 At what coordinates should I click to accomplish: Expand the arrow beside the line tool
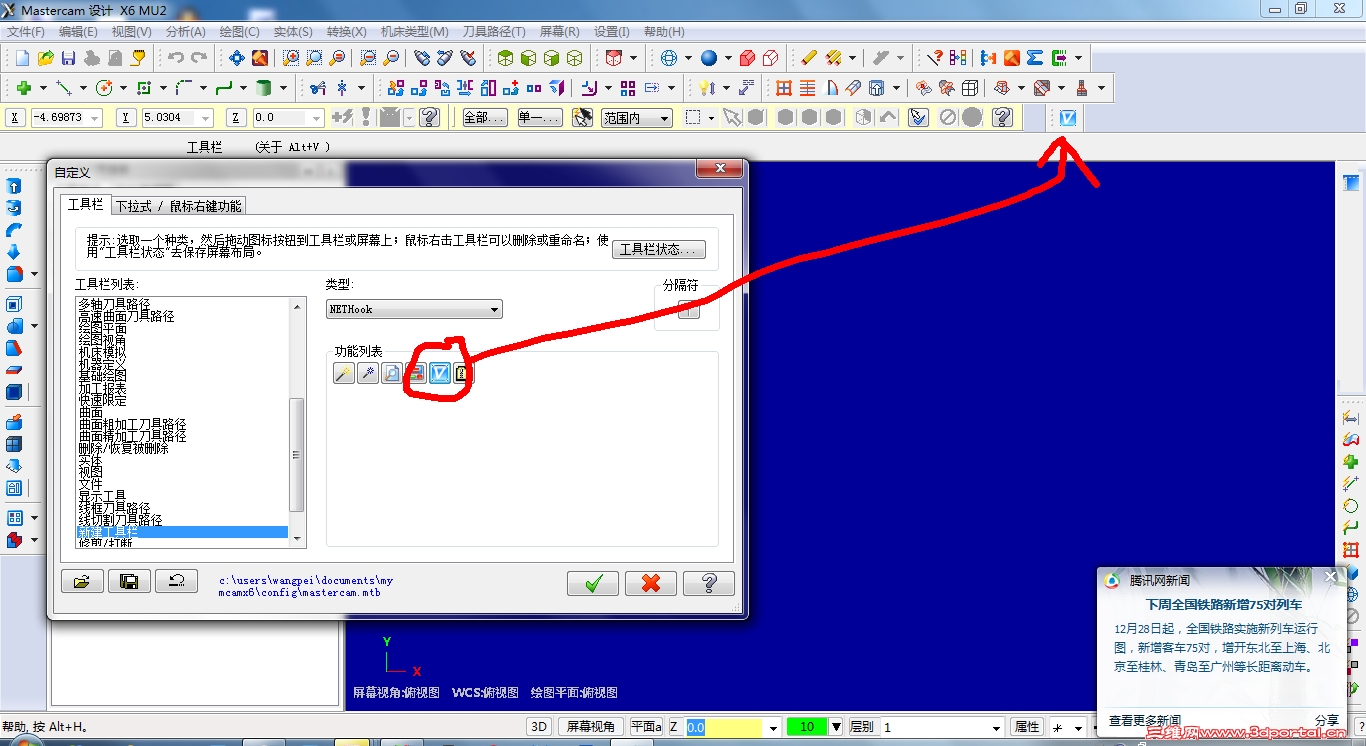click(x=82, y=88)
